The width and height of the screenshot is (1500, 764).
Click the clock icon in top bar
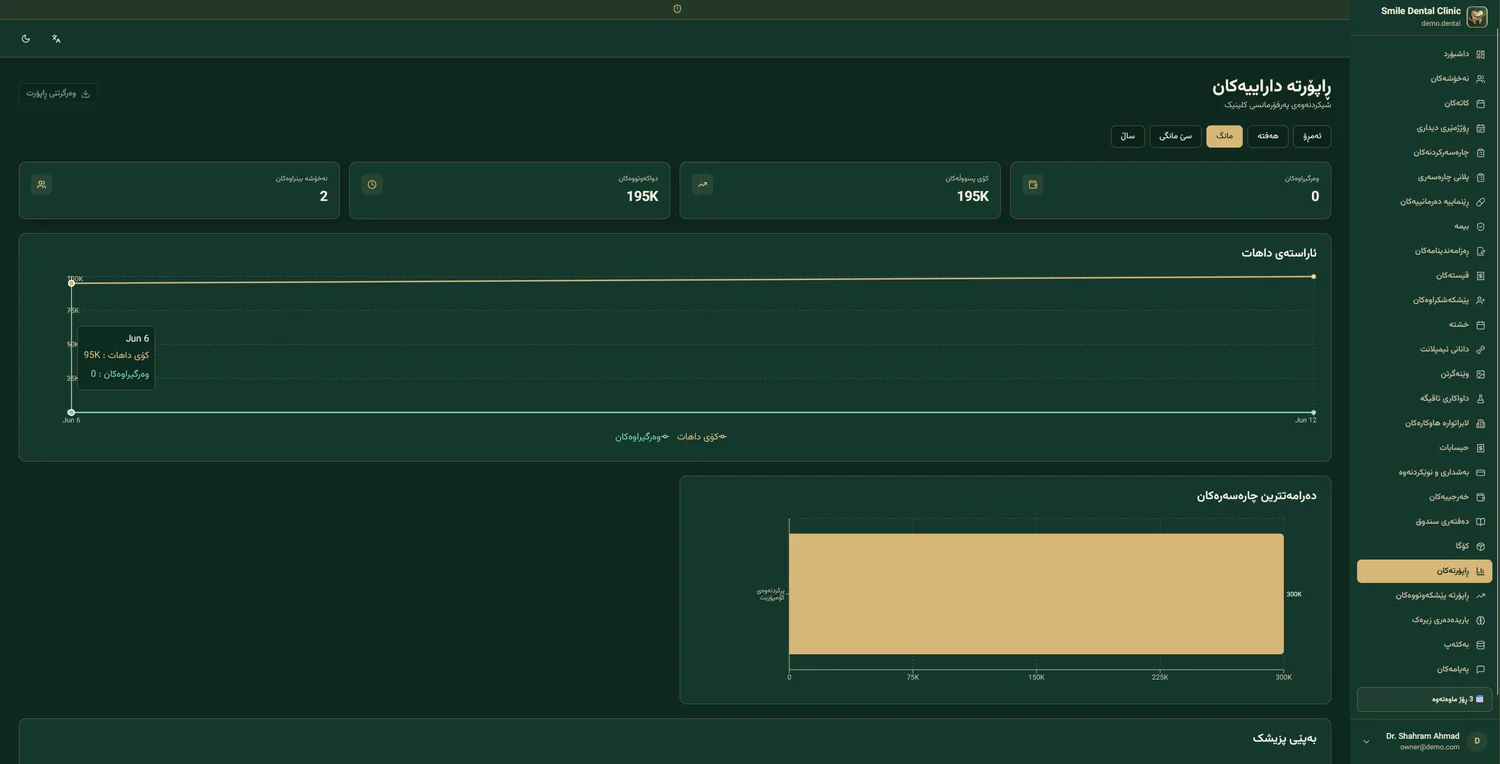coord(677,9)
